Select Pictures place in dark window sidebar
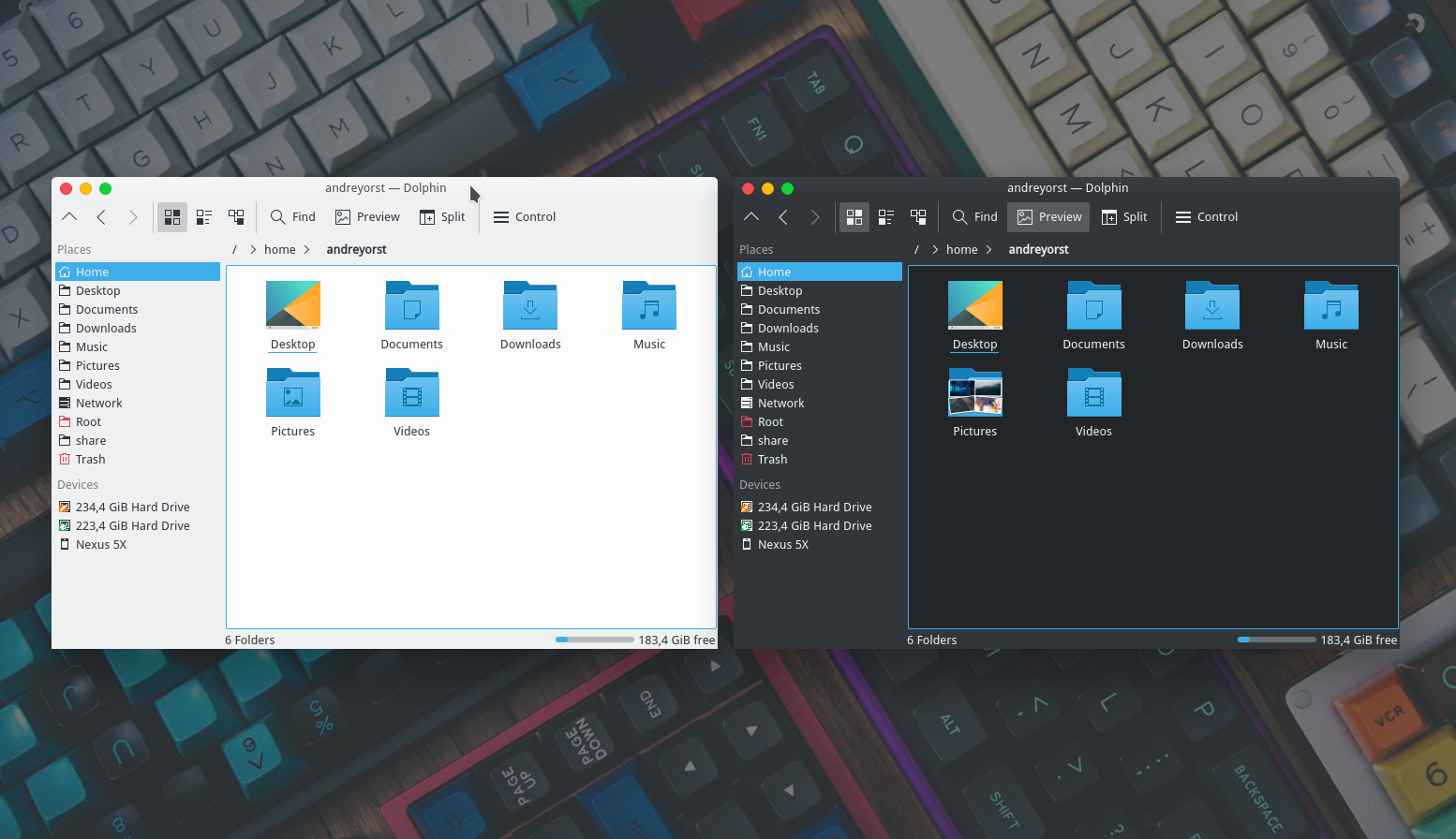 (x=820, y=365)
